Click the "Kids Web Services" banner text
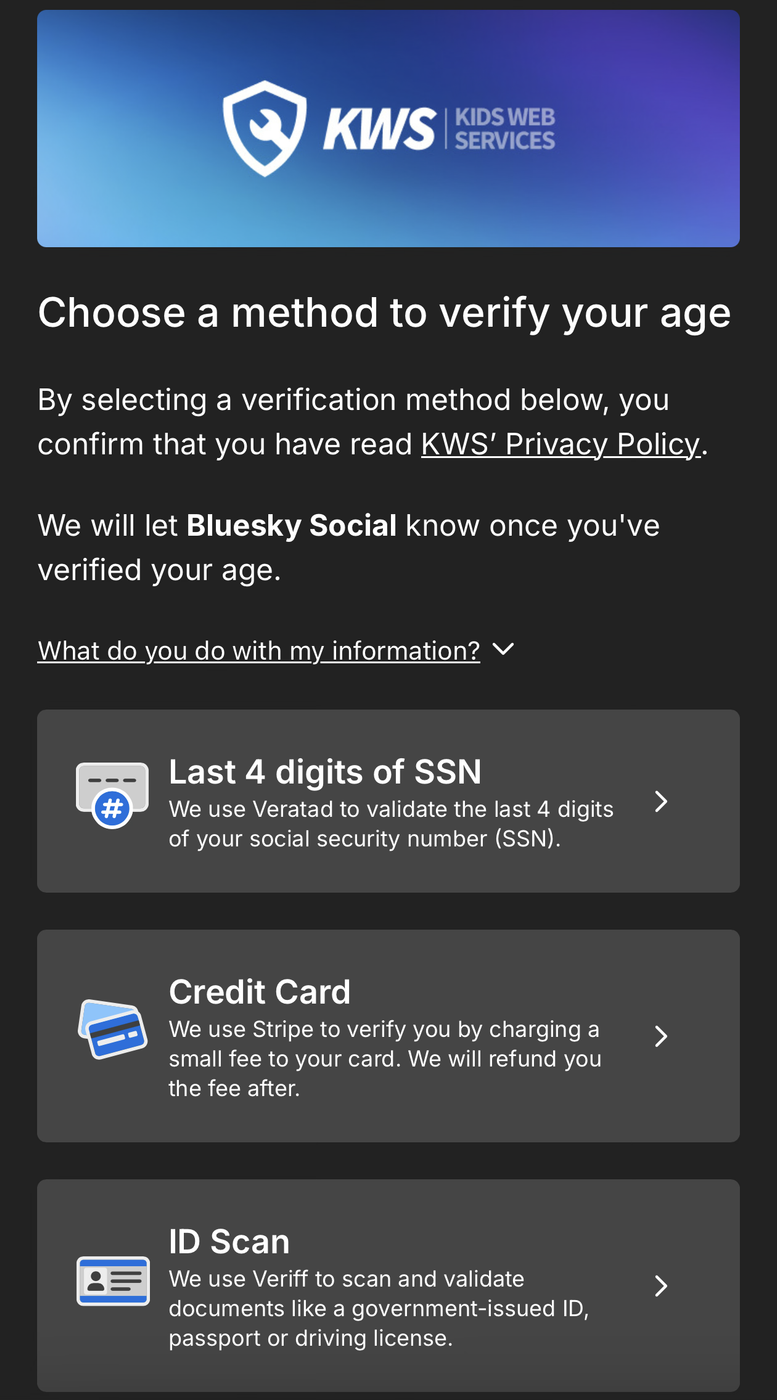 [504, 129]
